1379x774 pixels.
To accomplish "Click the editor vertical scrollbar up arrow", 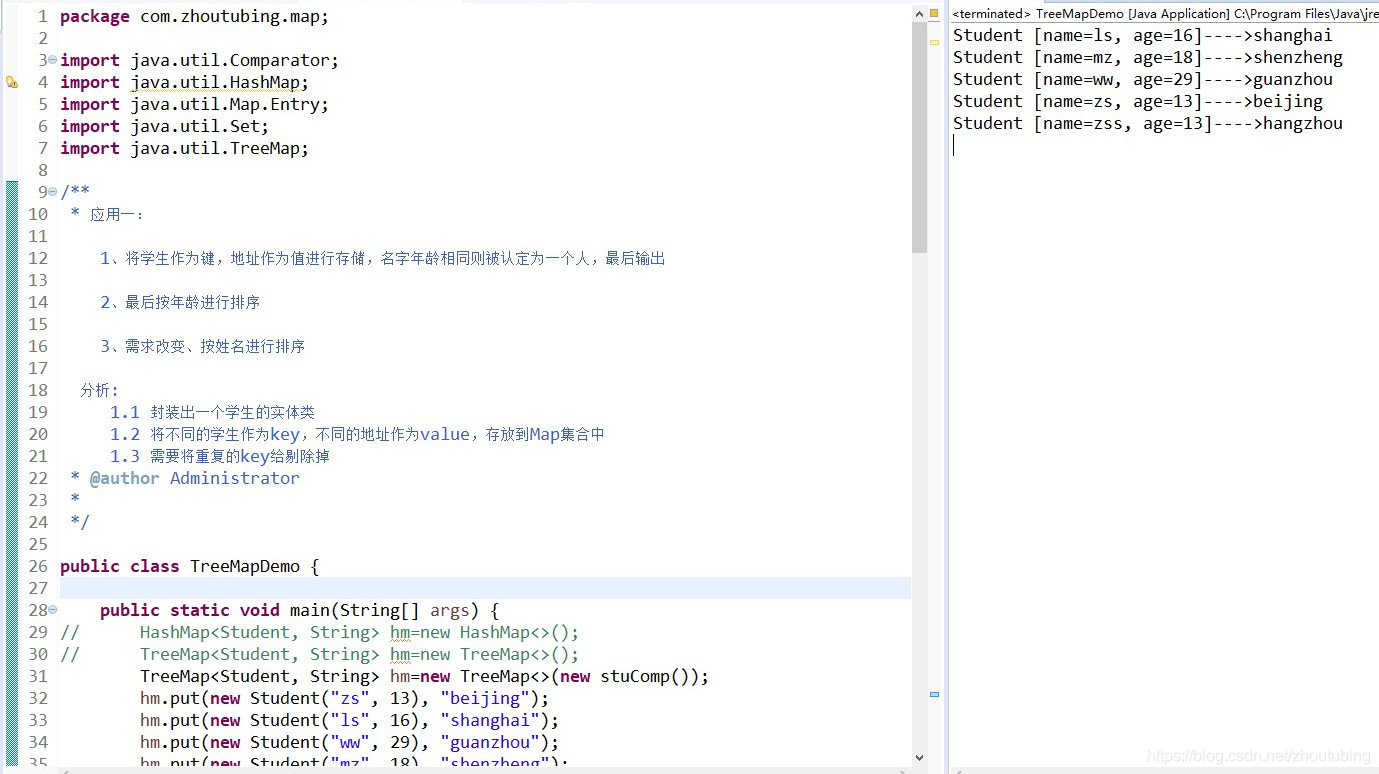I will (920, 13).
